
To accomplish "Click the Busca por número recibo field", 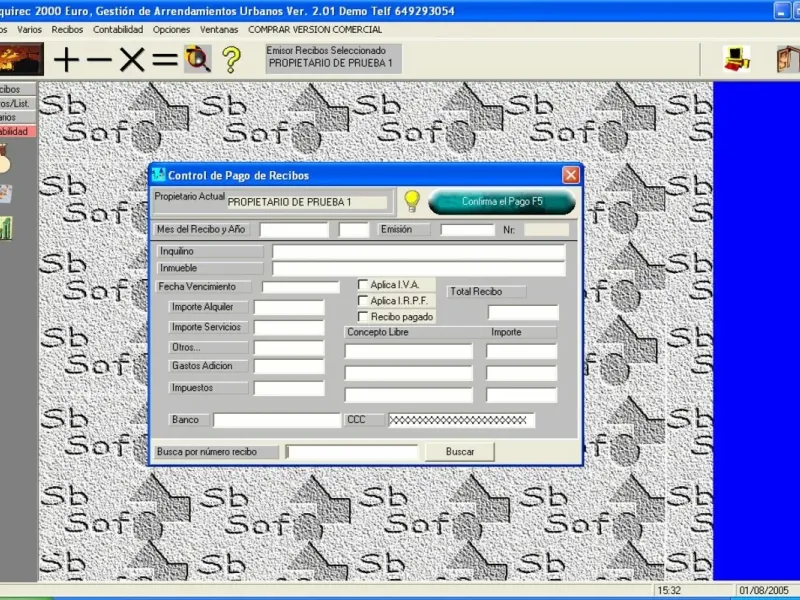I will tap(352, 452).
